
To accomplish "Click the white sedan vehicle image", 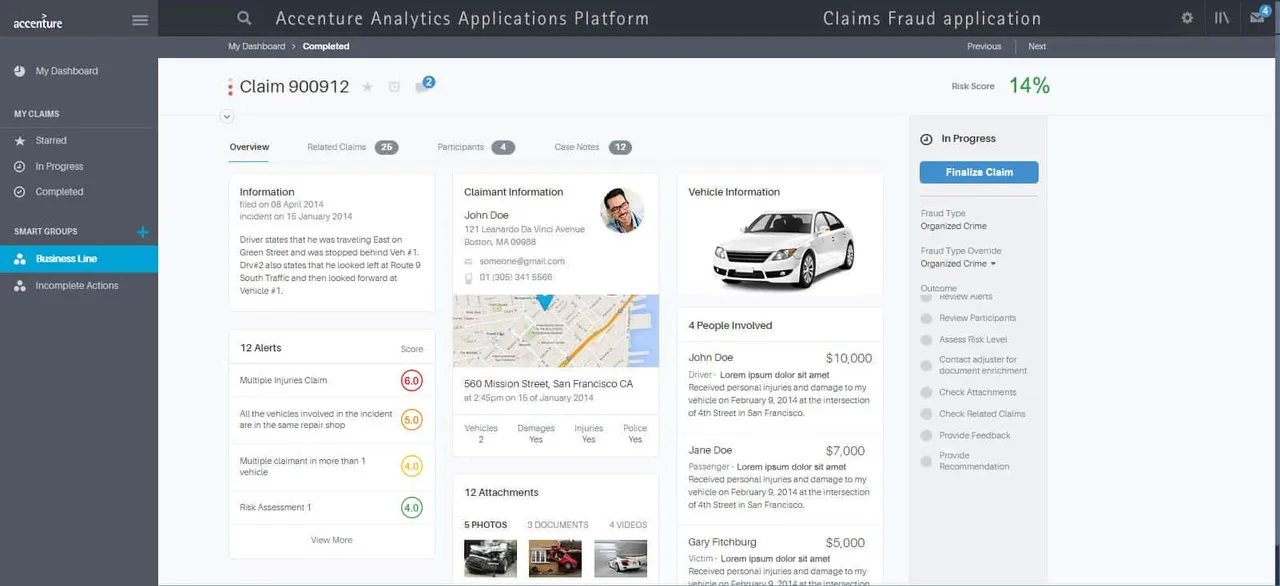I will [783, 248].
